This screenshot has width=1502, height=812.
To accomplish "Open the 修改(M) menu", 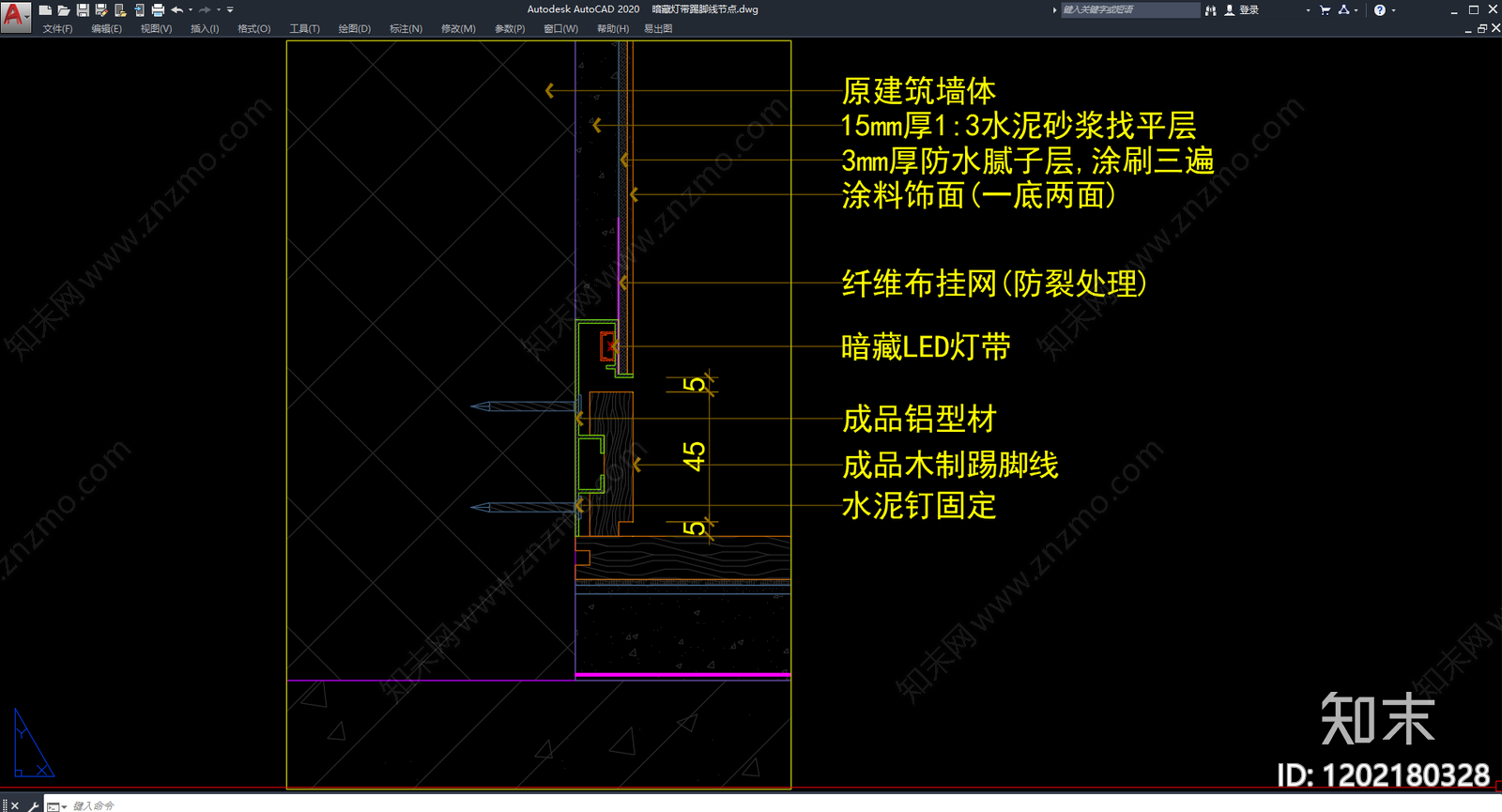I will pos(458,29).
